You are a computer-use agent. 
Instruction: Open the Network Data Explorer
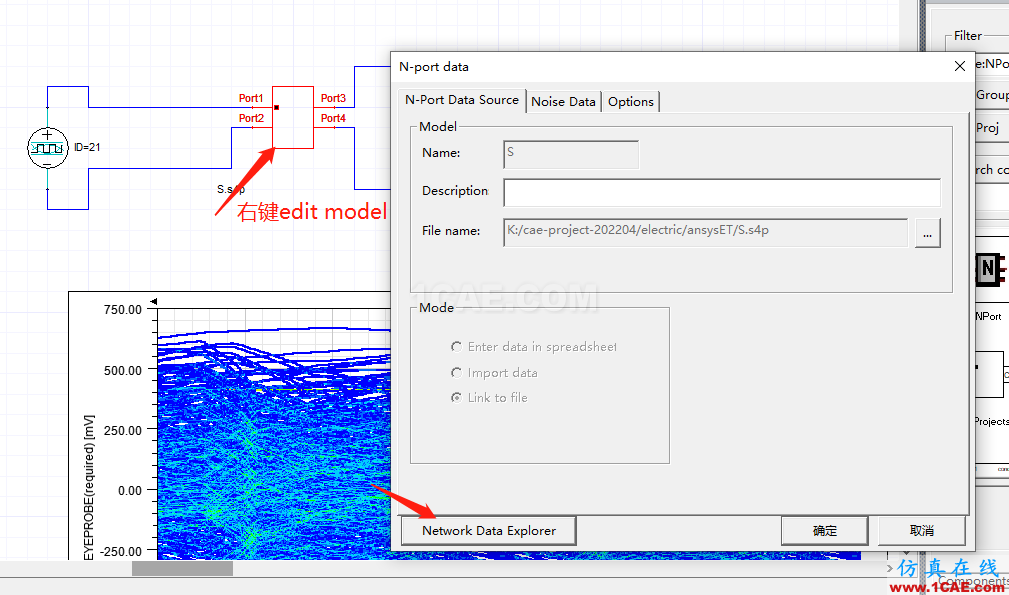click(488, 531)
